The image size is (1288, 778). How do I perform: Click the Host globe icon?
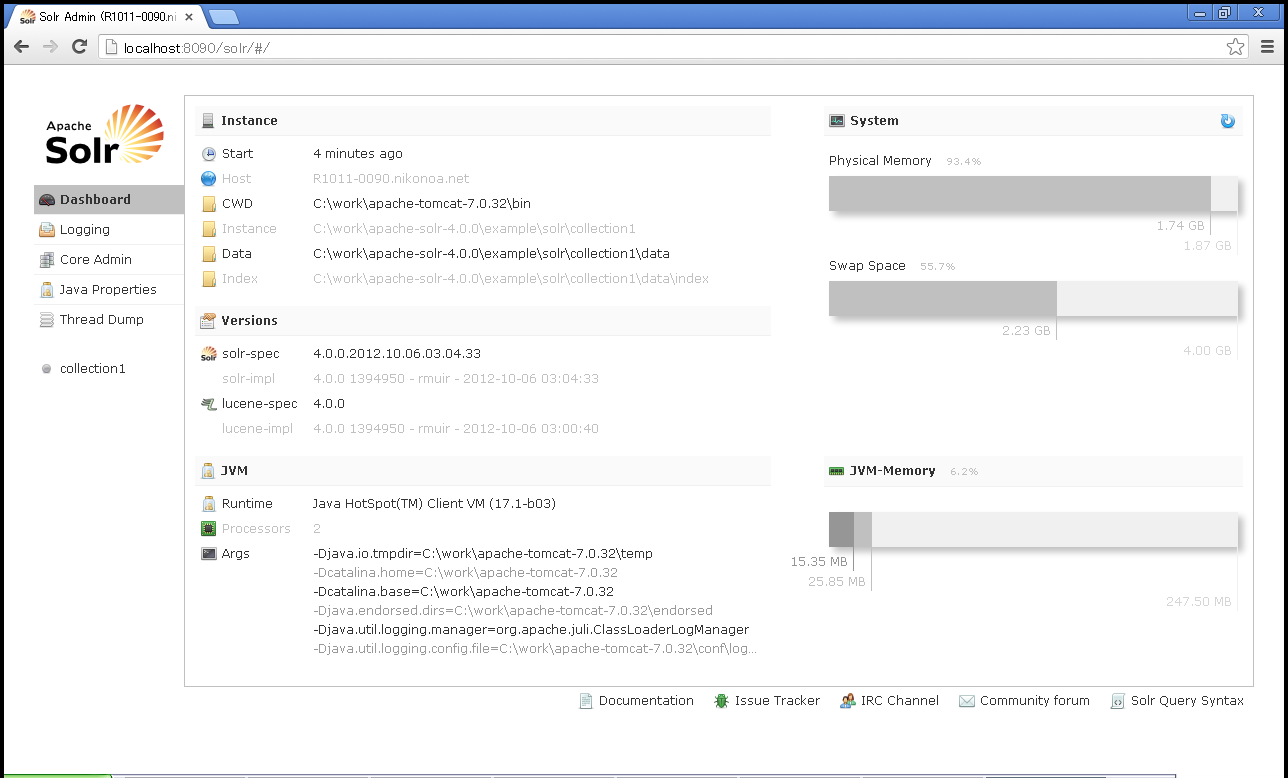208,179
